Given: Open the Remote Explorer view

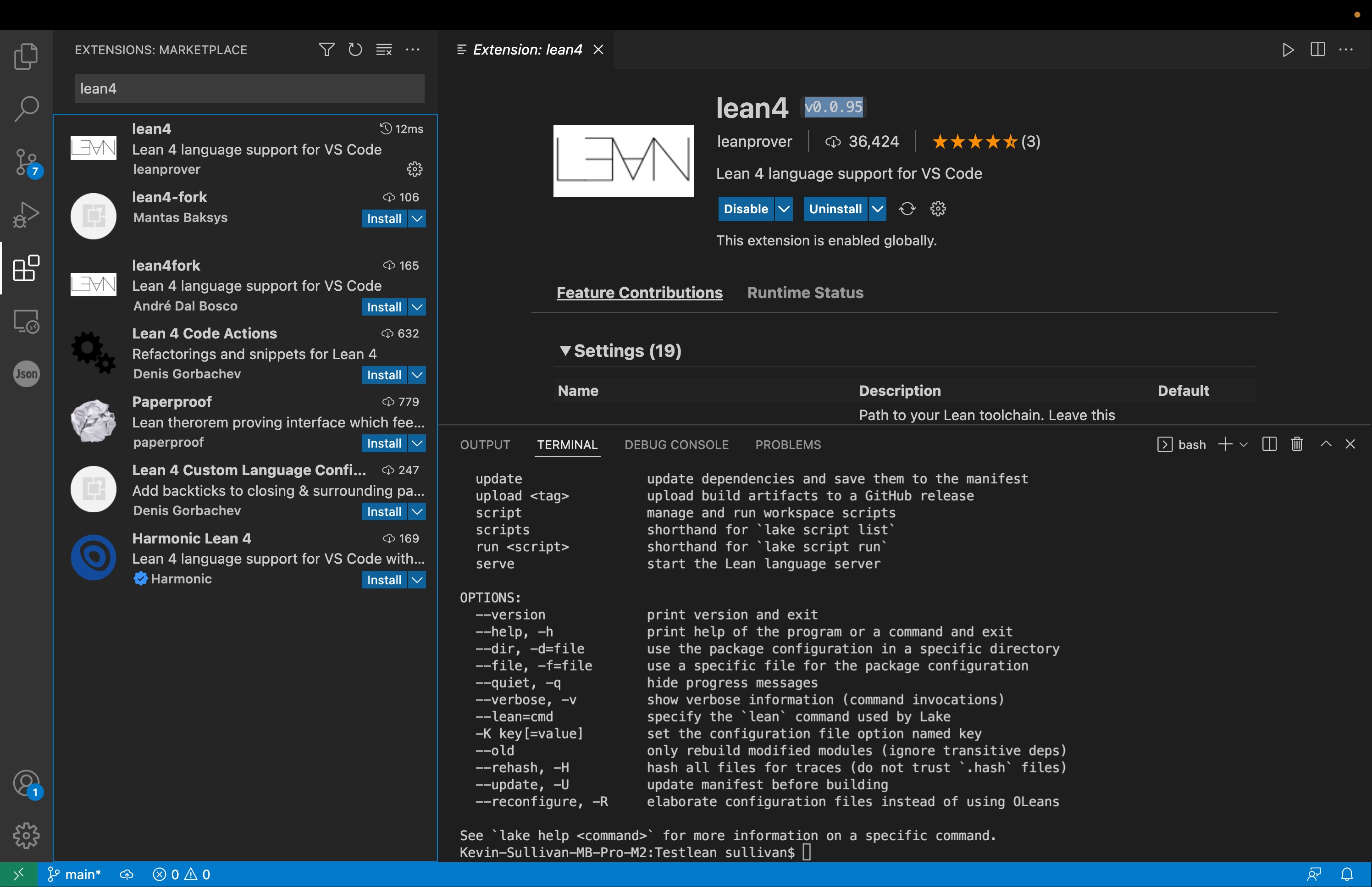Looking at the screenshot, I should [26, 322].
